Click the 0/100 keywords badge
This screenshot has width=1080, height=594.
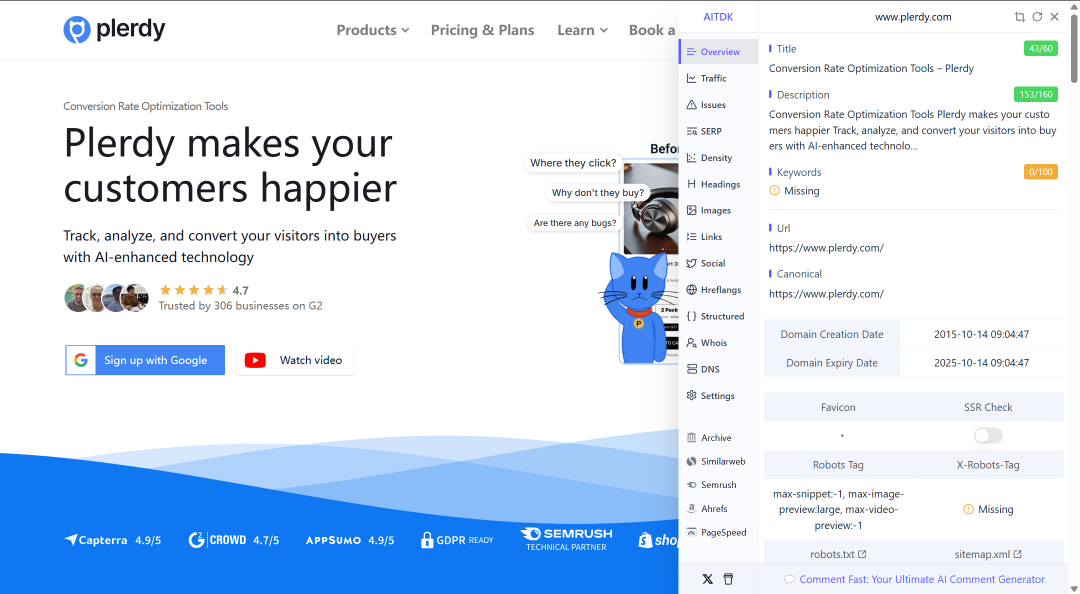pyautogui.click(x=1040, y=172)
